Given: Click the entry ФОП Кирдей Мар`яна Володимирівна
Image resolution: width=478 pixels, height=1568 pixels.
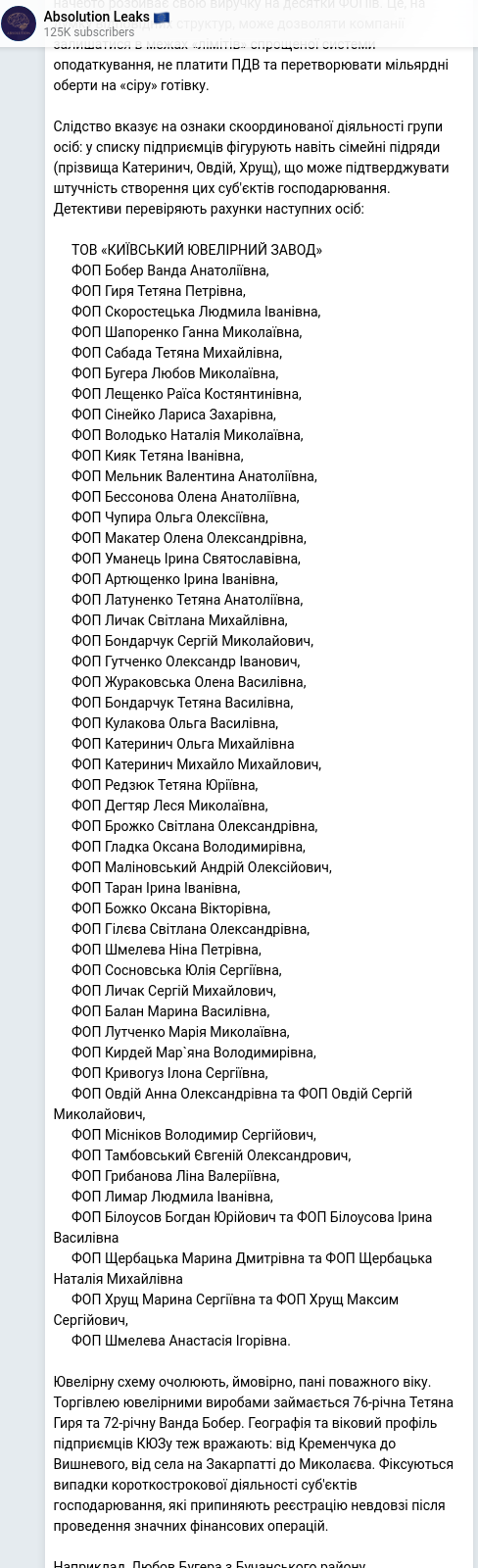Looking at the screenshot, I should click(x=194, y=1053).
